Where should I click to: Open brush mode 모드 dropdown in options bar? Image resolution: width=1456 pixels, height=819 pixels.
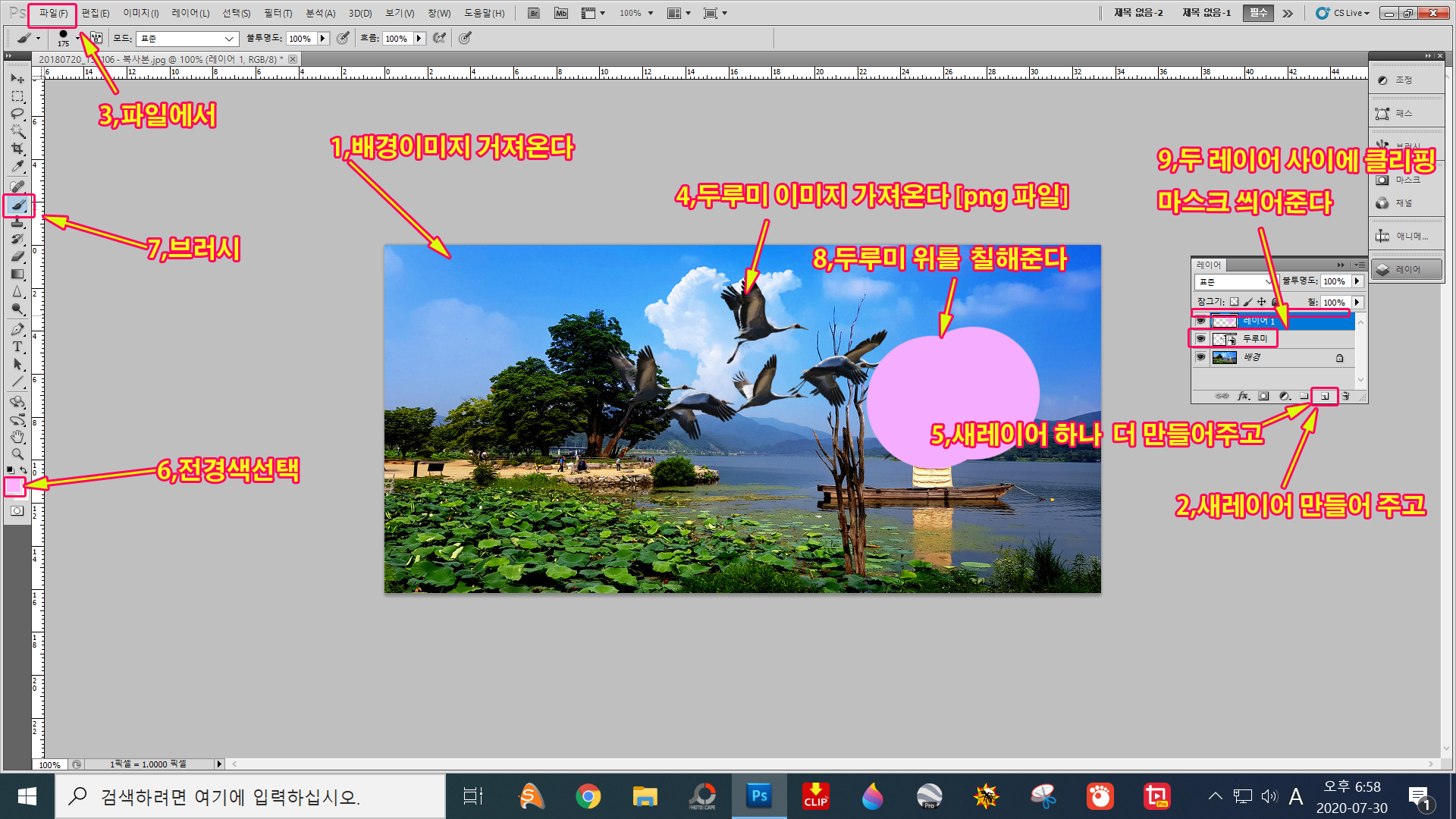tap(187, 39)
